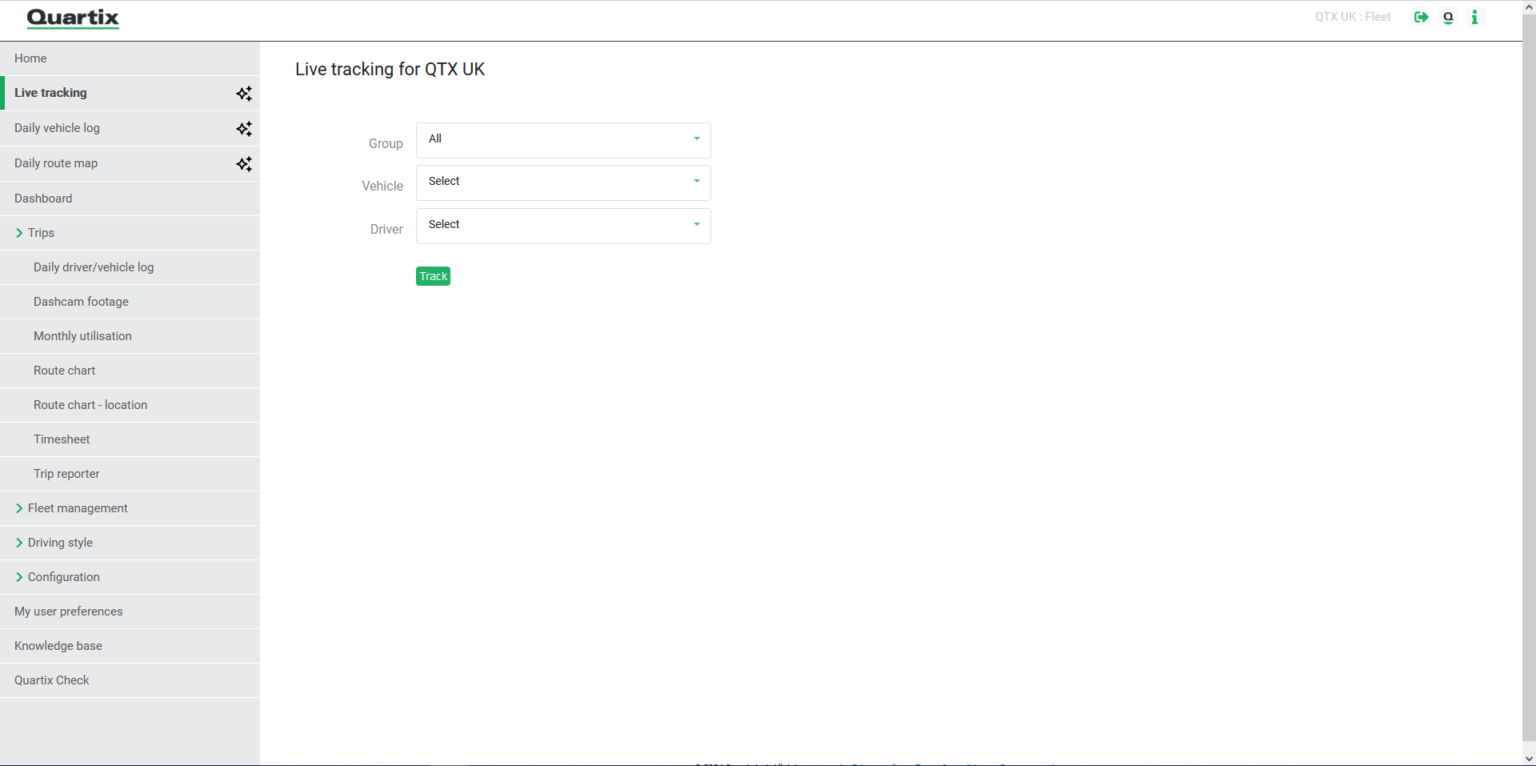Viewport: 1536px width, 766px height.
Task: Open the Group dropdown
Action: tap(563, 140)
